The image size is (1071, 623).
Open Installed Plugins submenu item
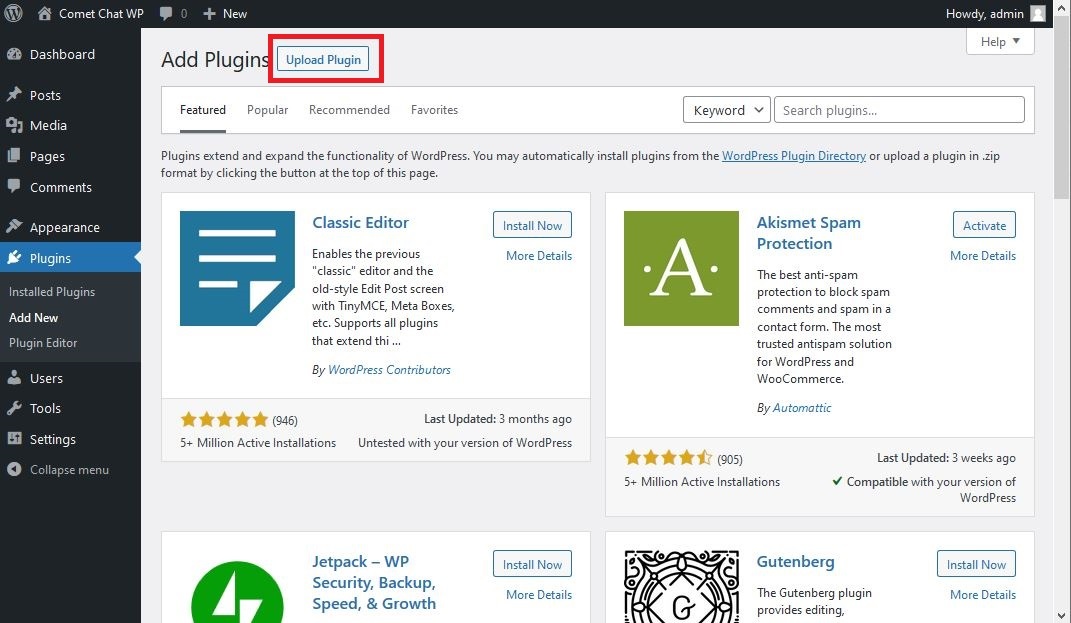(52, 292)
